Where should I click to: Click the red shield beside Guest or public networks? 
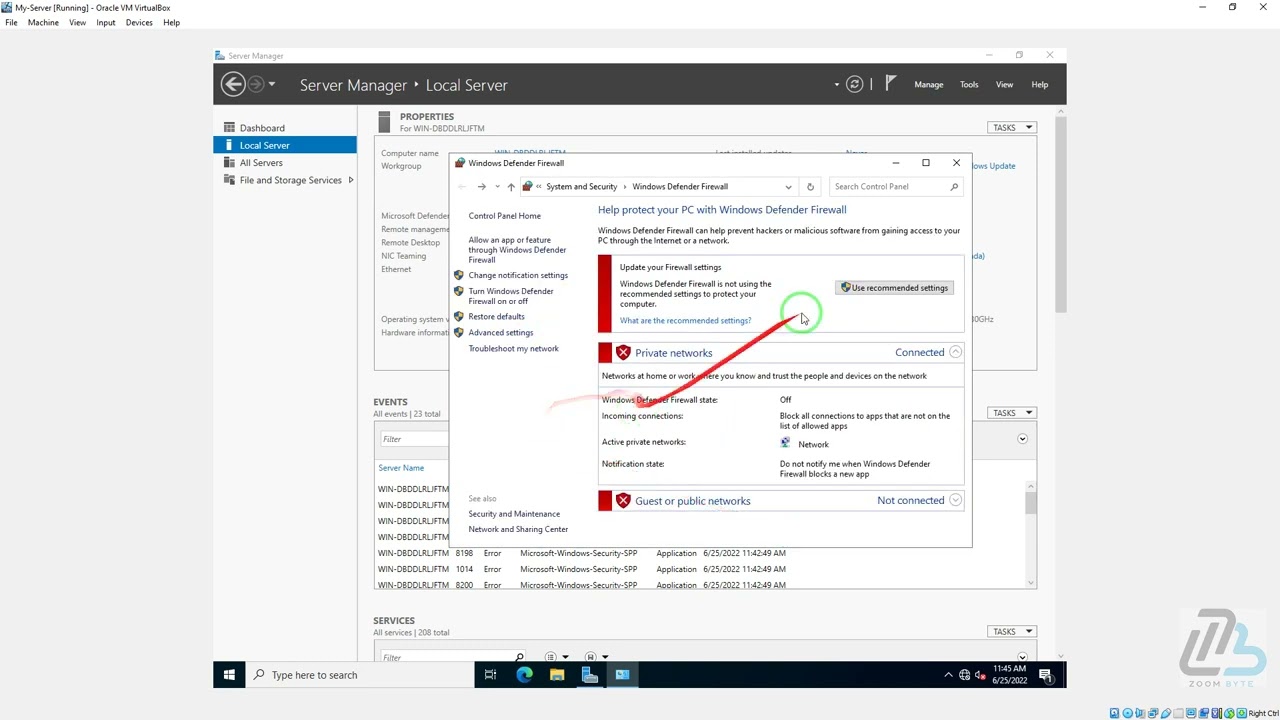click(x=623, y=501)
